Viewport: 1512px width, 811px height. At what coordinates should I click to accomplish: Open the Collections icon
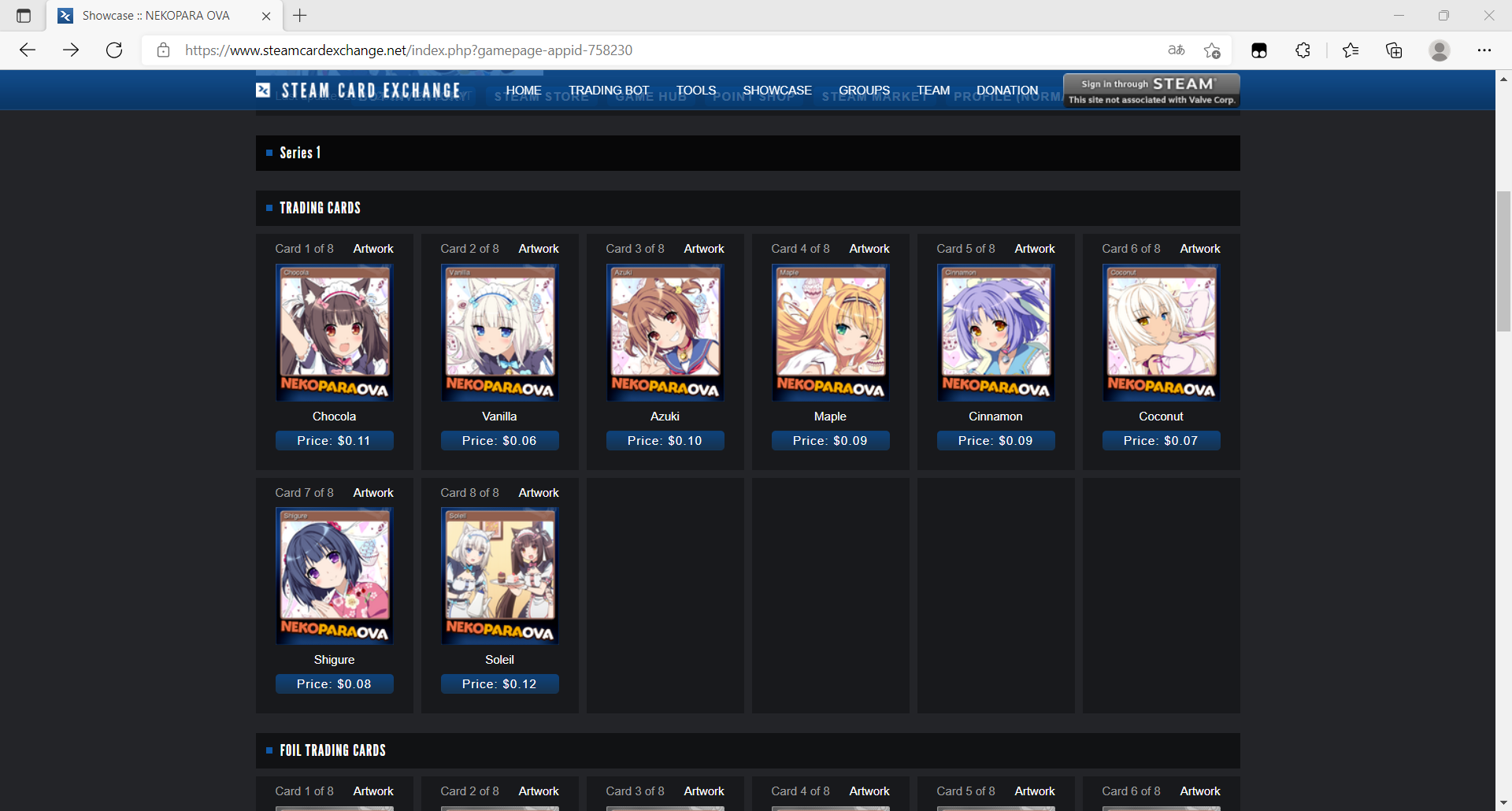[x=1394, y=50]
